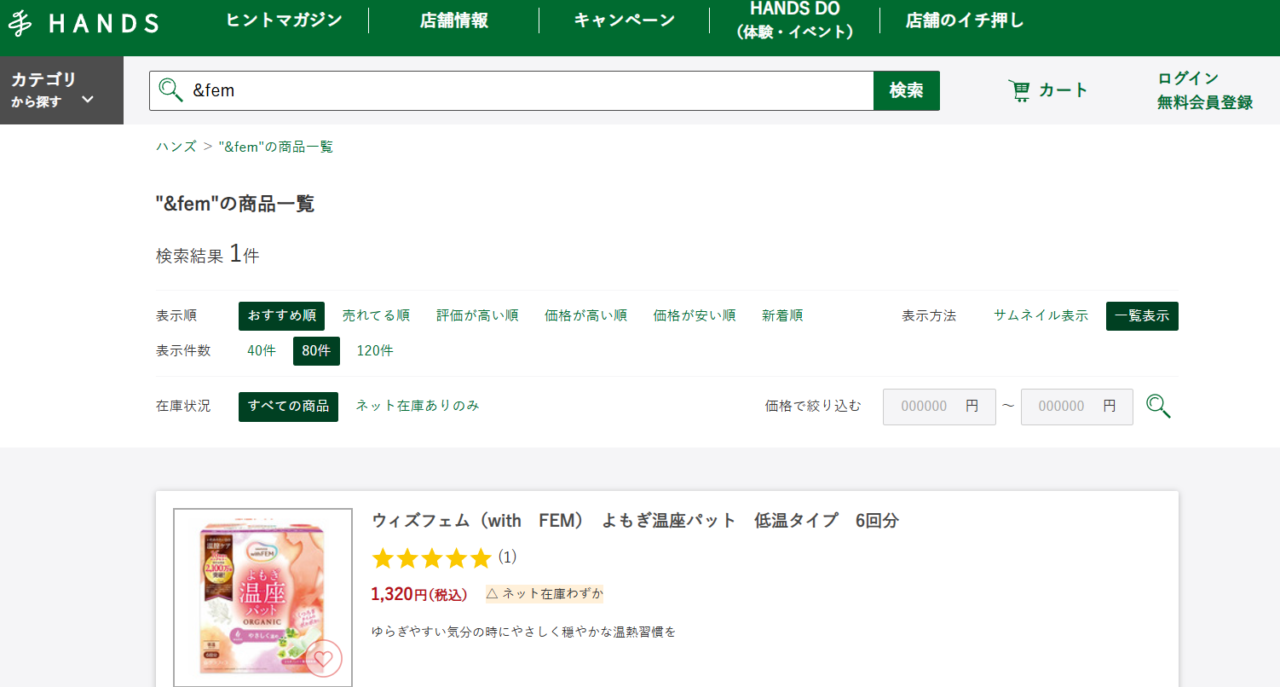Click the five-star rating of the product
This screenshot has height=687, width=1280.
432,557
